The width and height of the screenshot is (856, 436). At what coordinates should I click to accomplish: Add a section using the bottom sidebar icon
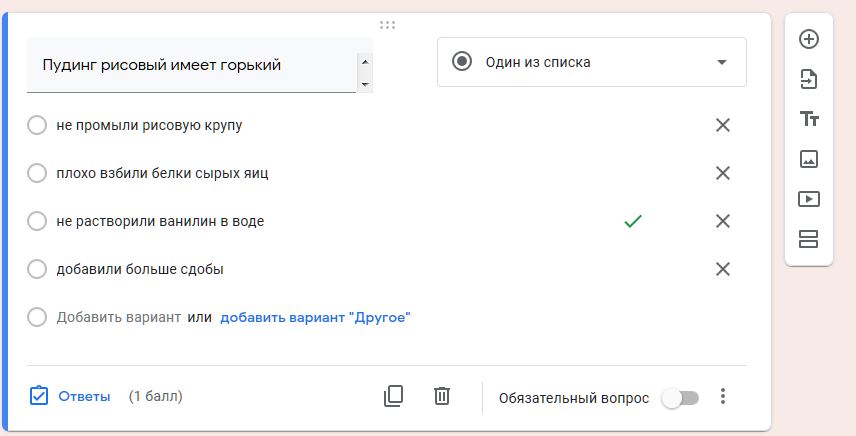point(809,239)
